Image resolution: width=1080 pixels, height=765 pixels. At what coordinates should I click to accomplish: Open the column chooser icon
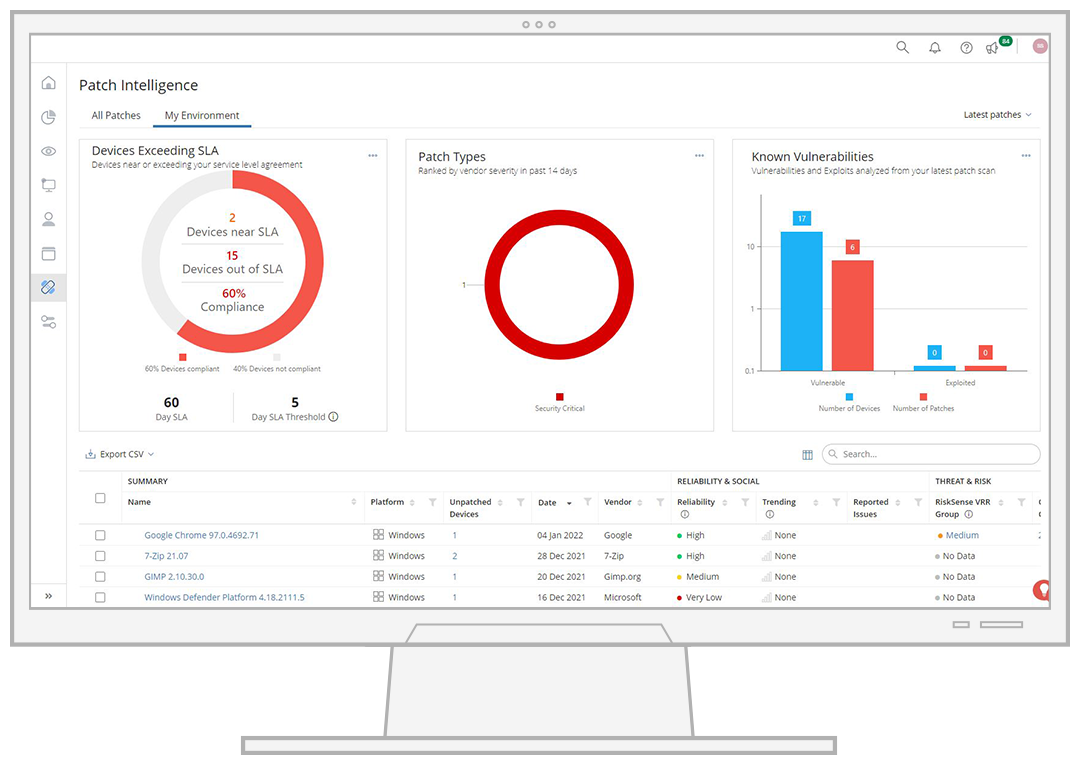pyautogui.click(x=807, y=454)
